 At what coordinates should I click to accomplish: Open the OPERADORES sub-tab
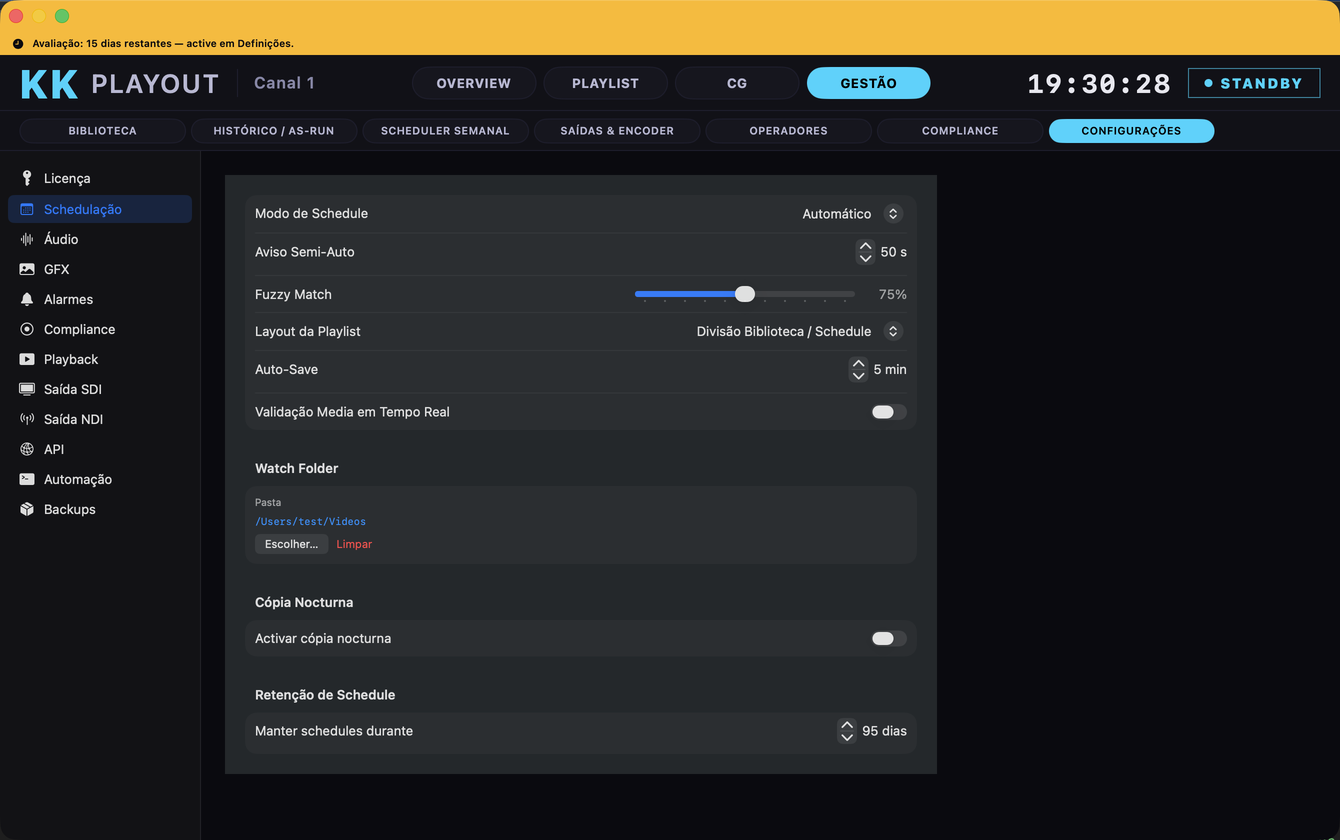(x=788, y=131)
